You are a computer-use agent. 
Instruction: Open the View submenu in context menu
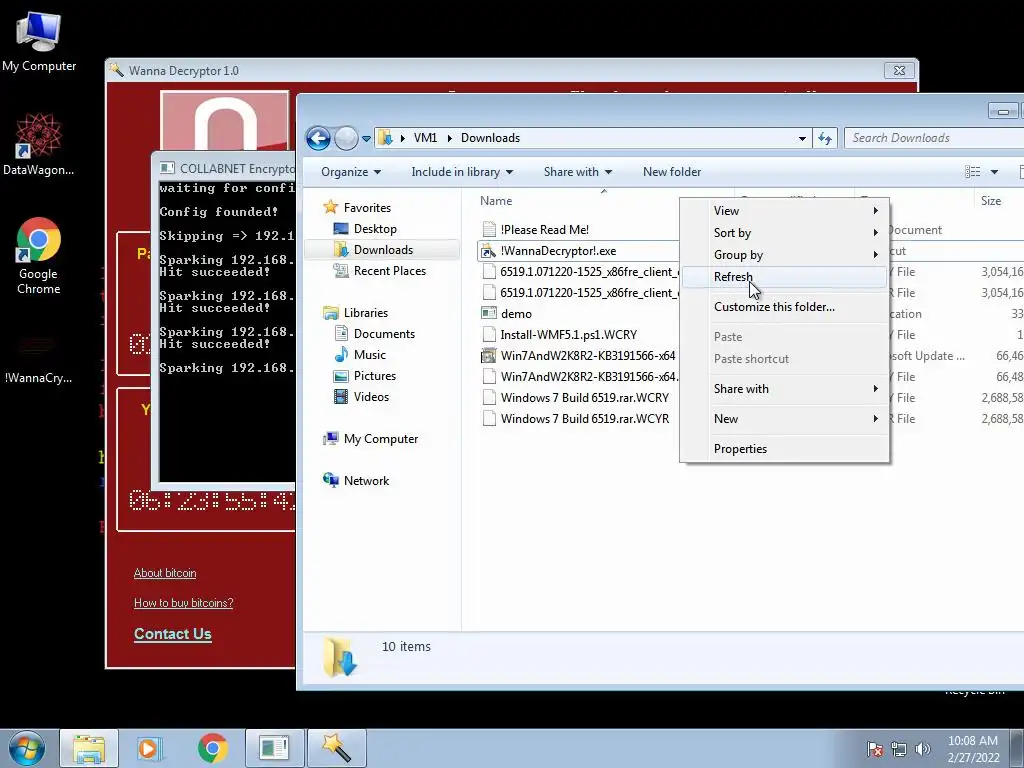coord(784,211)
